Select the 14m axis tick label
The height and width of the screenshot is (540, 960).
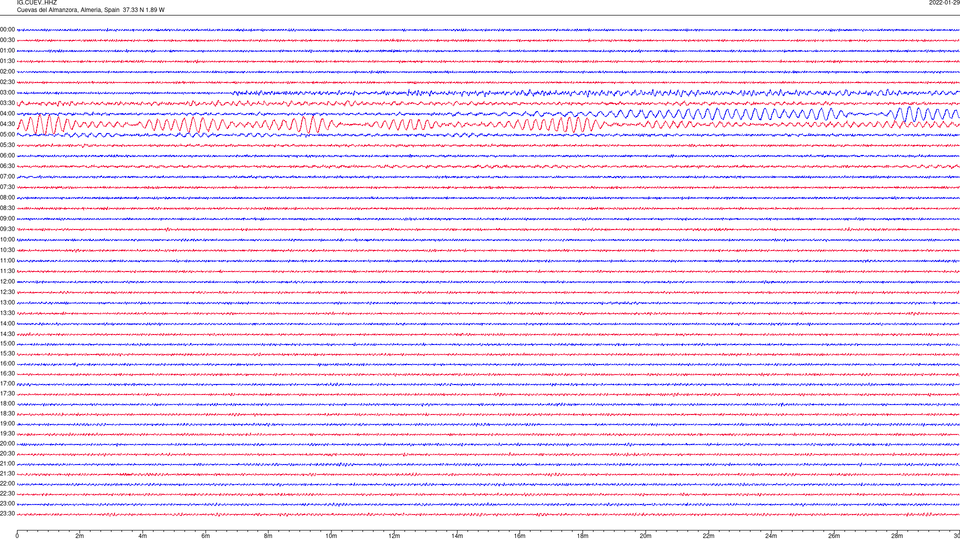coord(457,536)
